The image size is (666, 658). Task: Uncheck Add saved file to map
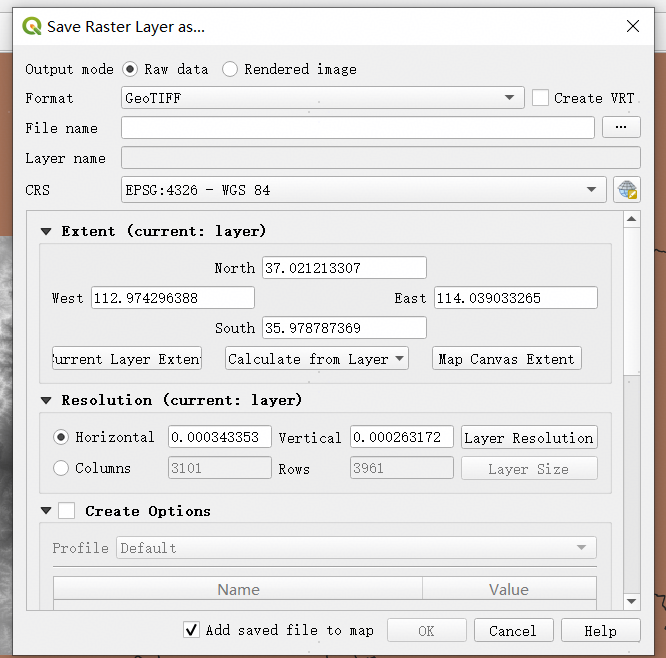[192, 630]
